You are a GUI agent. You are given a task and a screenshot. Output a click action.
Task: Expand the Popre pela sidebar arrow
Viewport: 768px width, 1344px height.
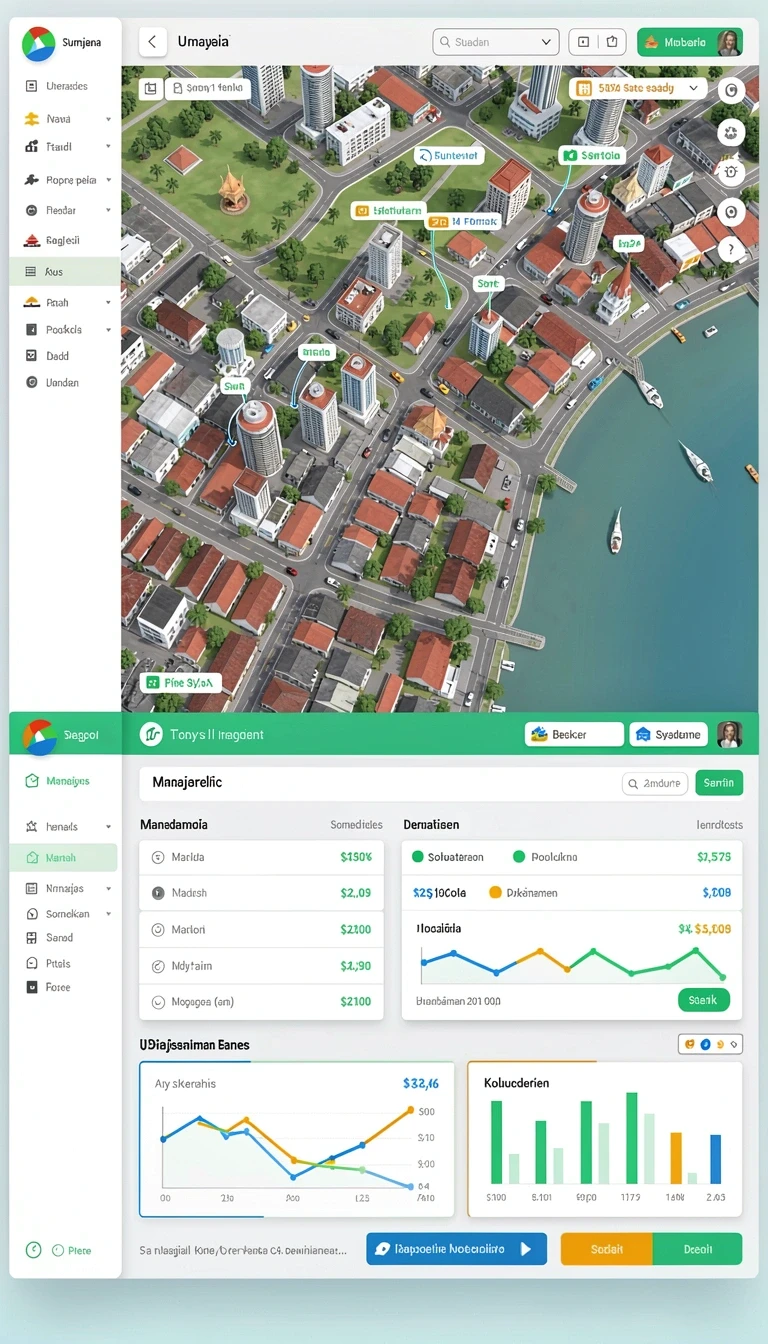pyautogui.click(x=108, y=181)
